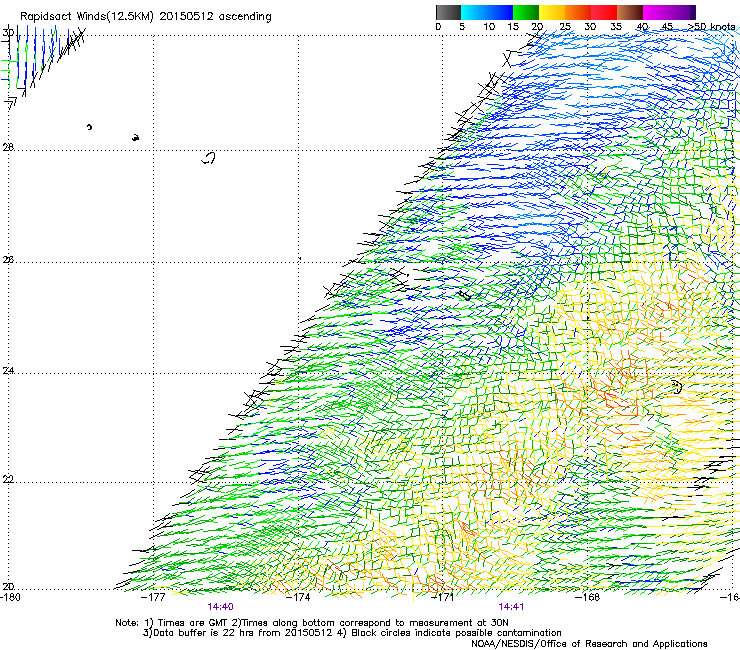Click the legend's '10' tick label
This screenshot has height=650, width=740.
pyautogui.click(x=489, y=26)
